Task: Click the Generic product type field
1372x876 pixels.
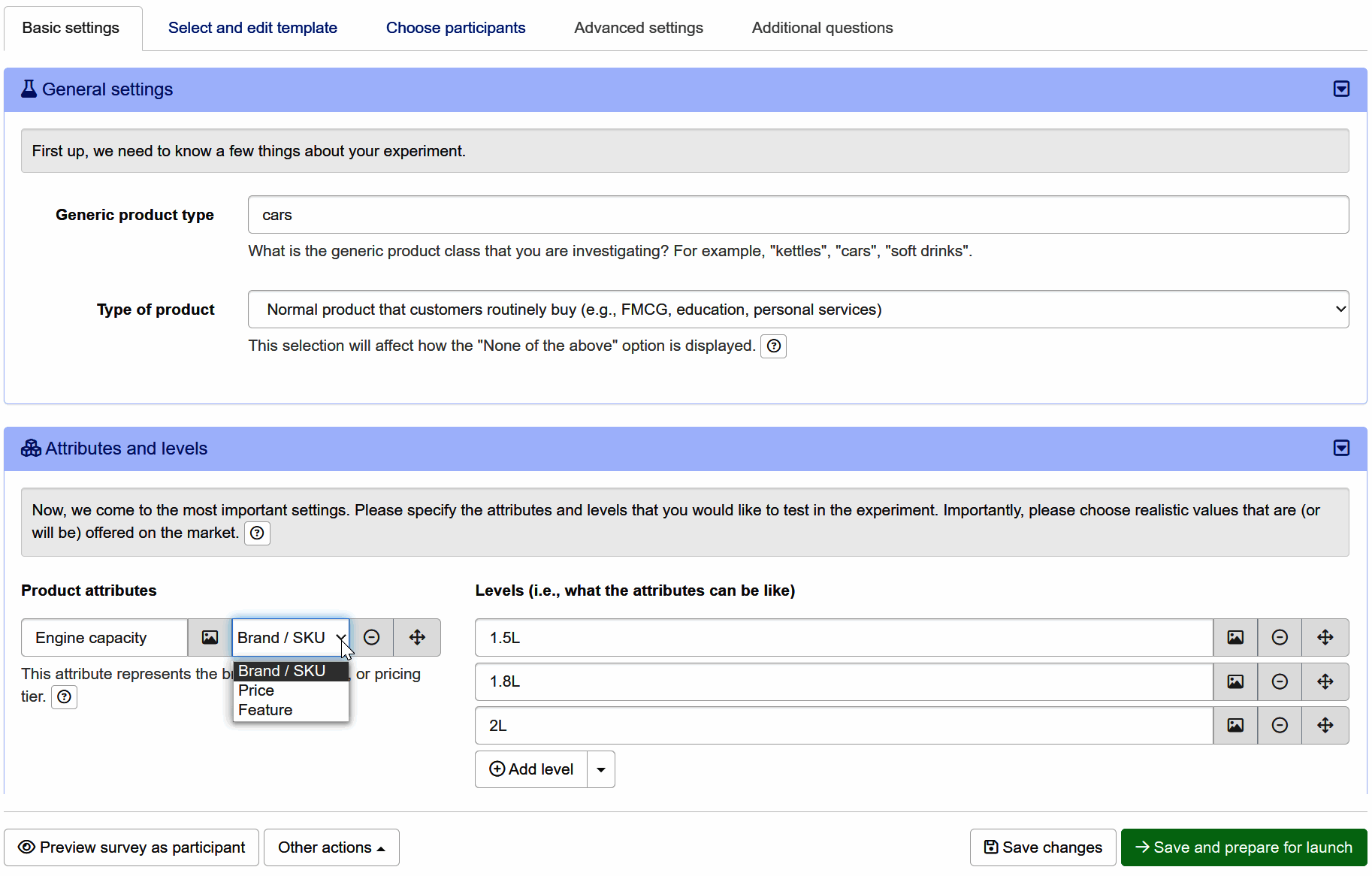Action: click(x=798, y=215)
